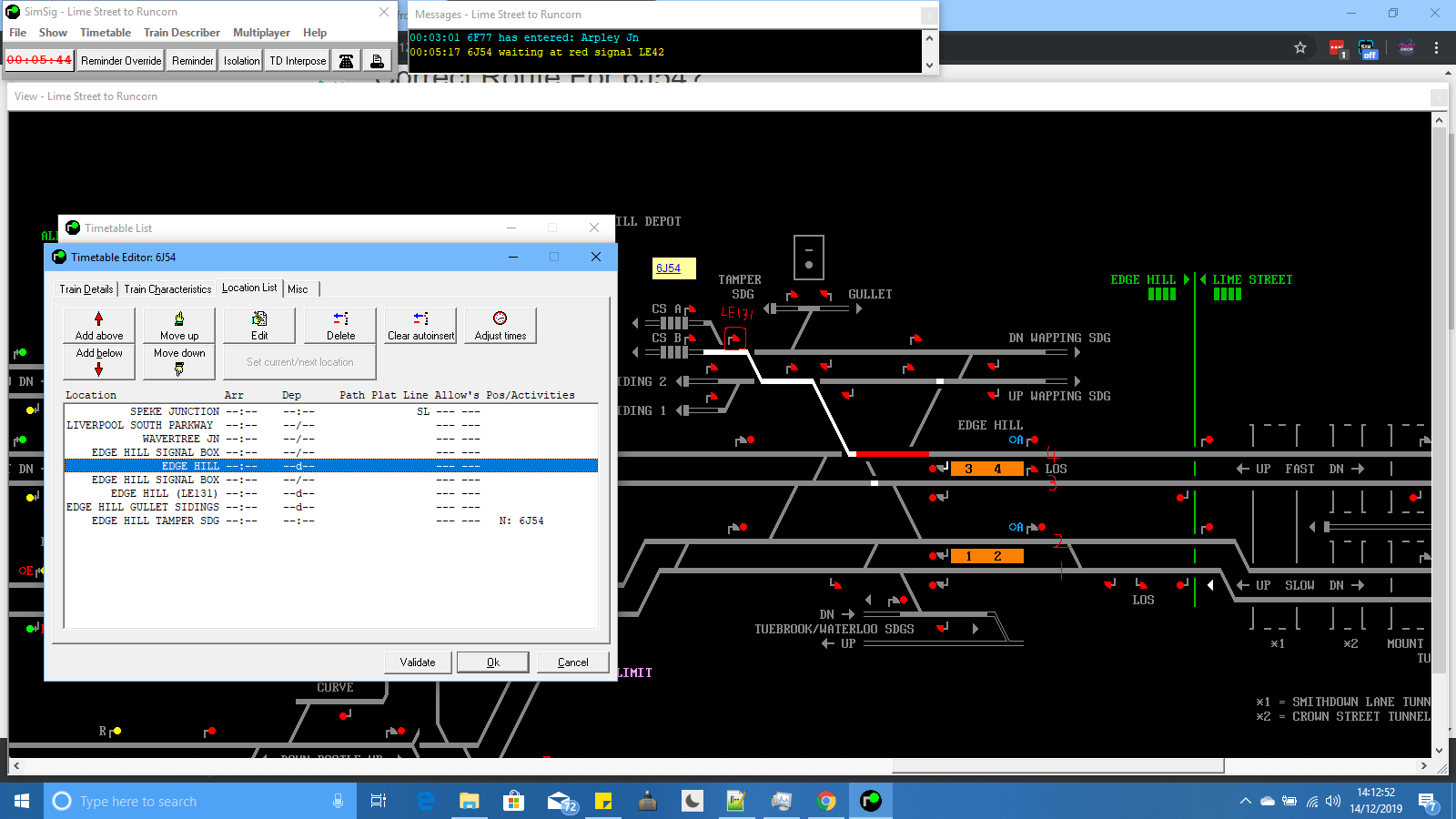Open the Timetable menu
The width and height of the screenshot is (1456, 819).
106,33
